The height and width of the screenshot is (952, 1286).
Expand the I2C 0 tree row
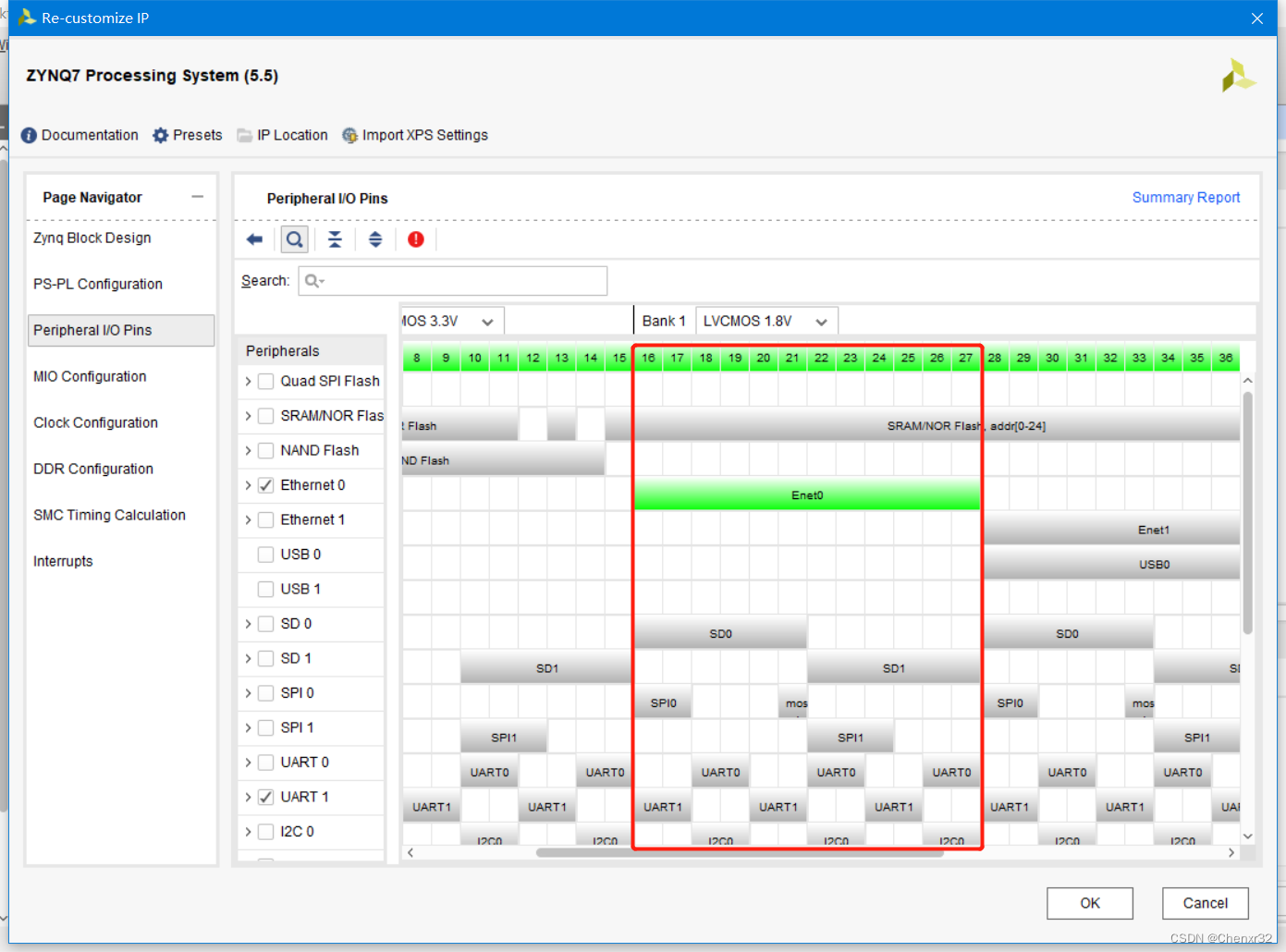click(248, 832)
